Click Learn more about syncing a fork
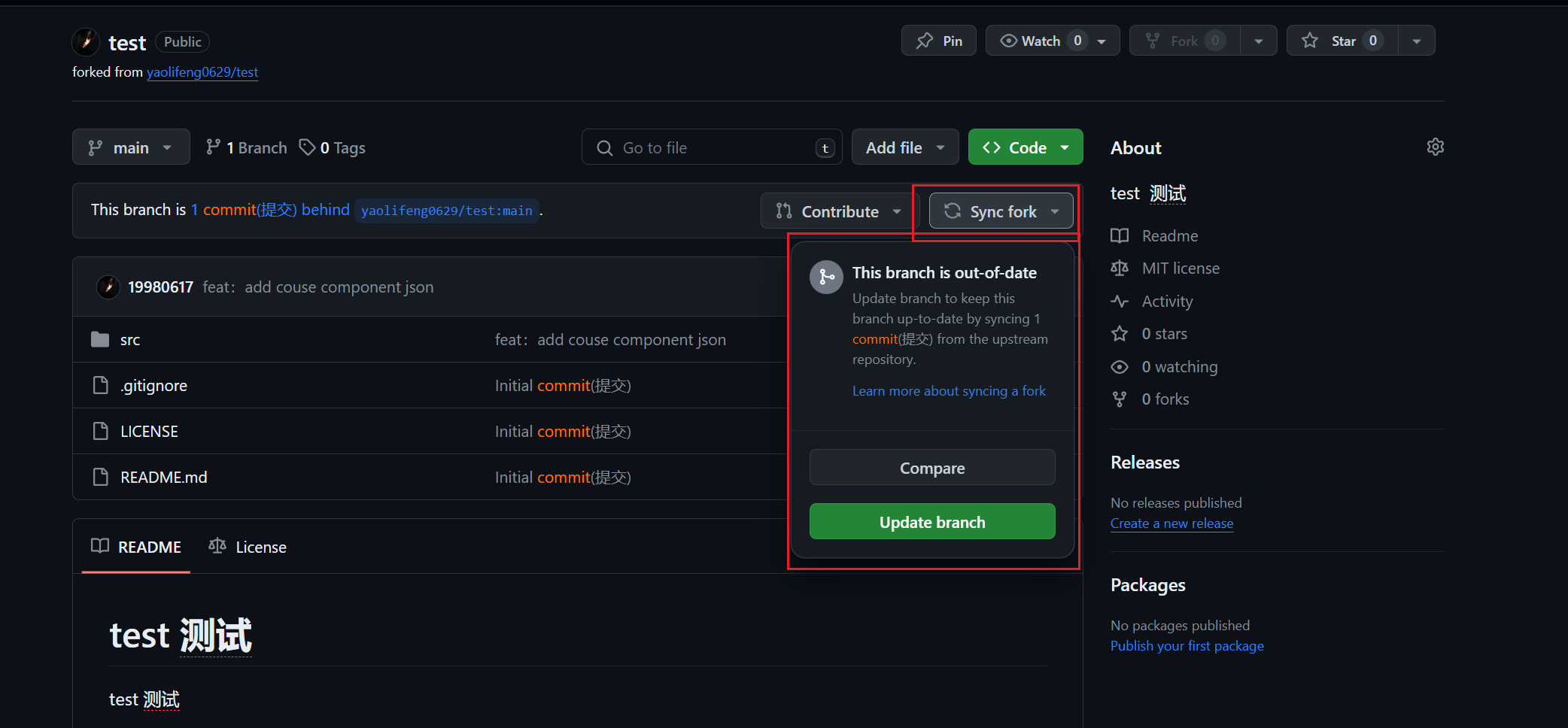The image size is (1568, 728). pos(949,391)
